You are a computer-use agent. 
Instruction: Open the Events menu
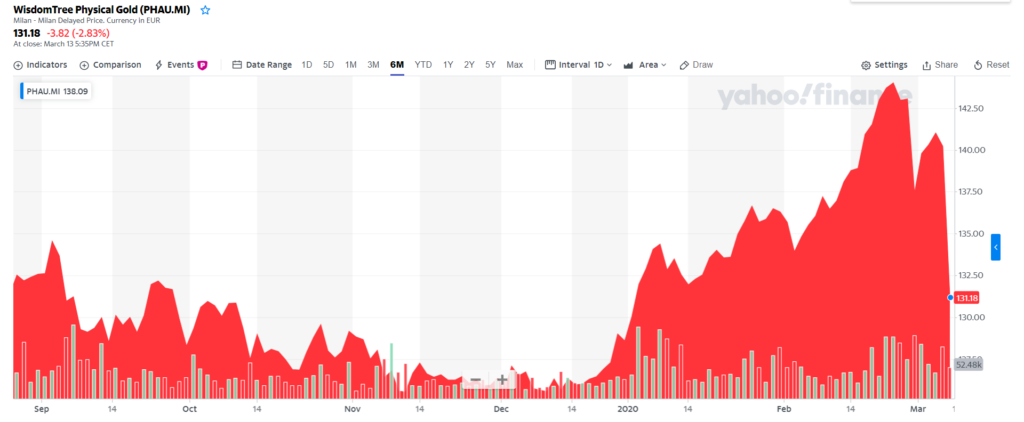click(x=181, y=65)
